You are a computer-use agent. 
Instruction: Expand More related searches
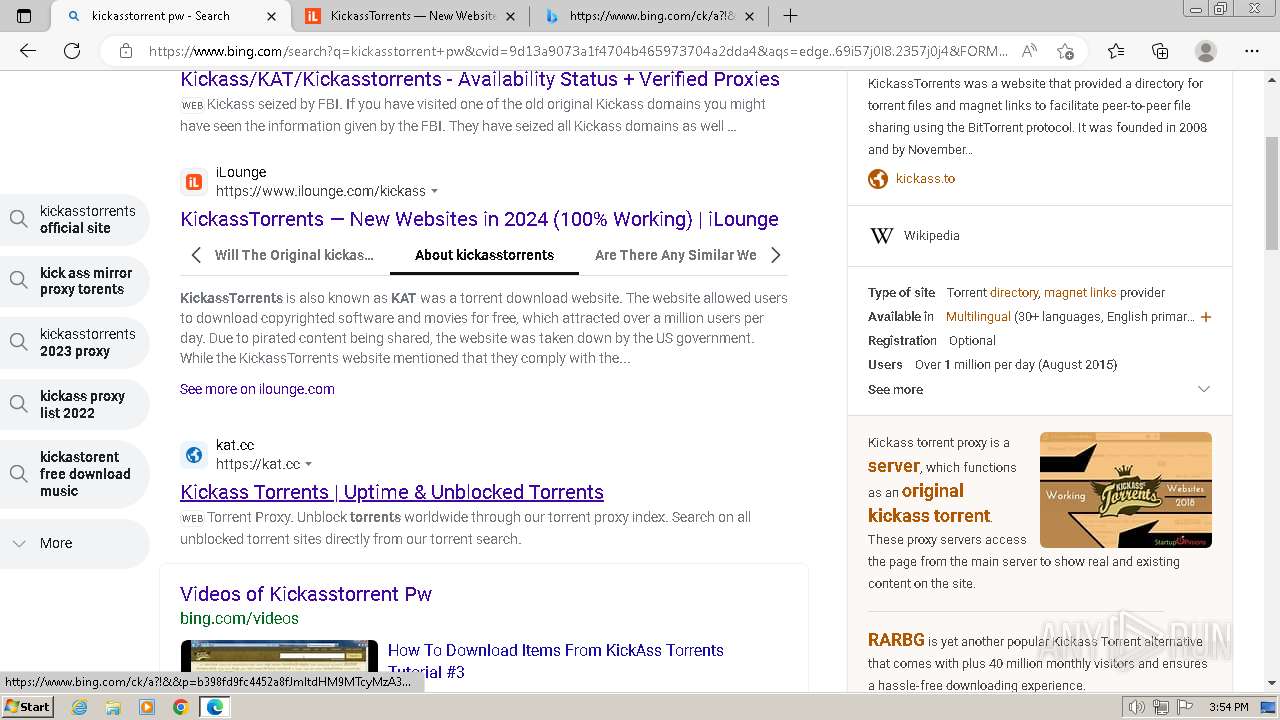tap(74, 543)
